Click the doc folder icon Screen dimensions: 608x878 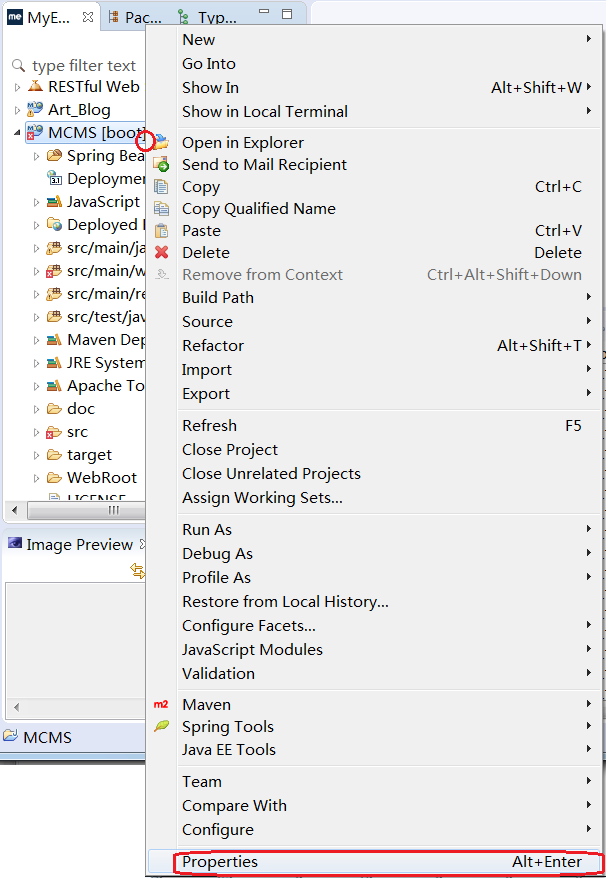coord(54,409)
